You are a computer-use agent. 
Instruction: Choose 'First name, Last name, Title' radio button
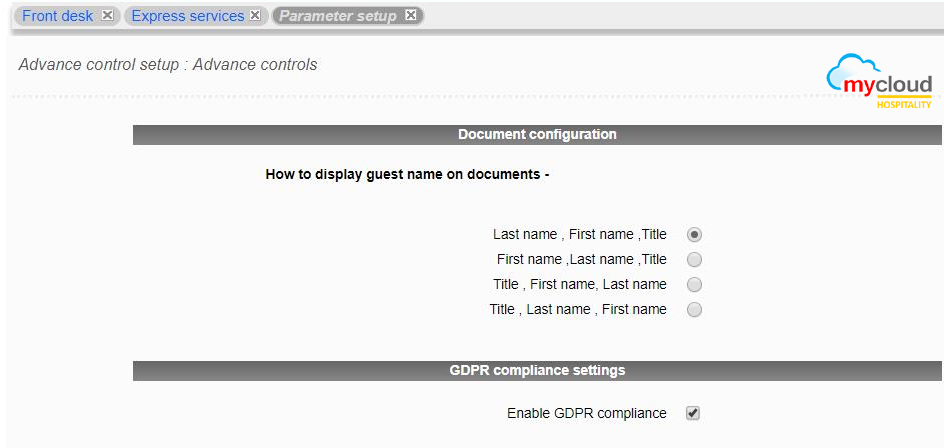pos(695,259)
